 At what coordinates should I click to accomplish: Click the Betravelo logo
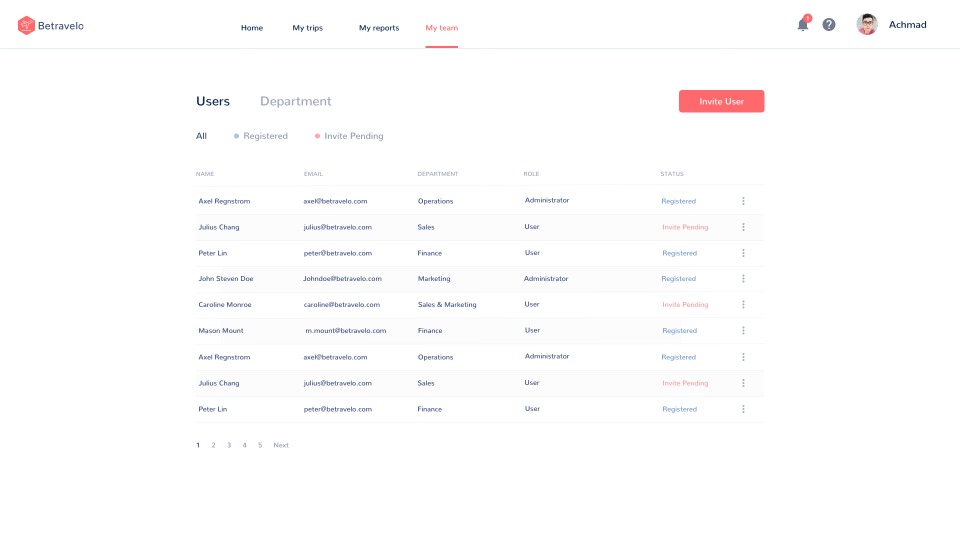(x=51, y=26)
